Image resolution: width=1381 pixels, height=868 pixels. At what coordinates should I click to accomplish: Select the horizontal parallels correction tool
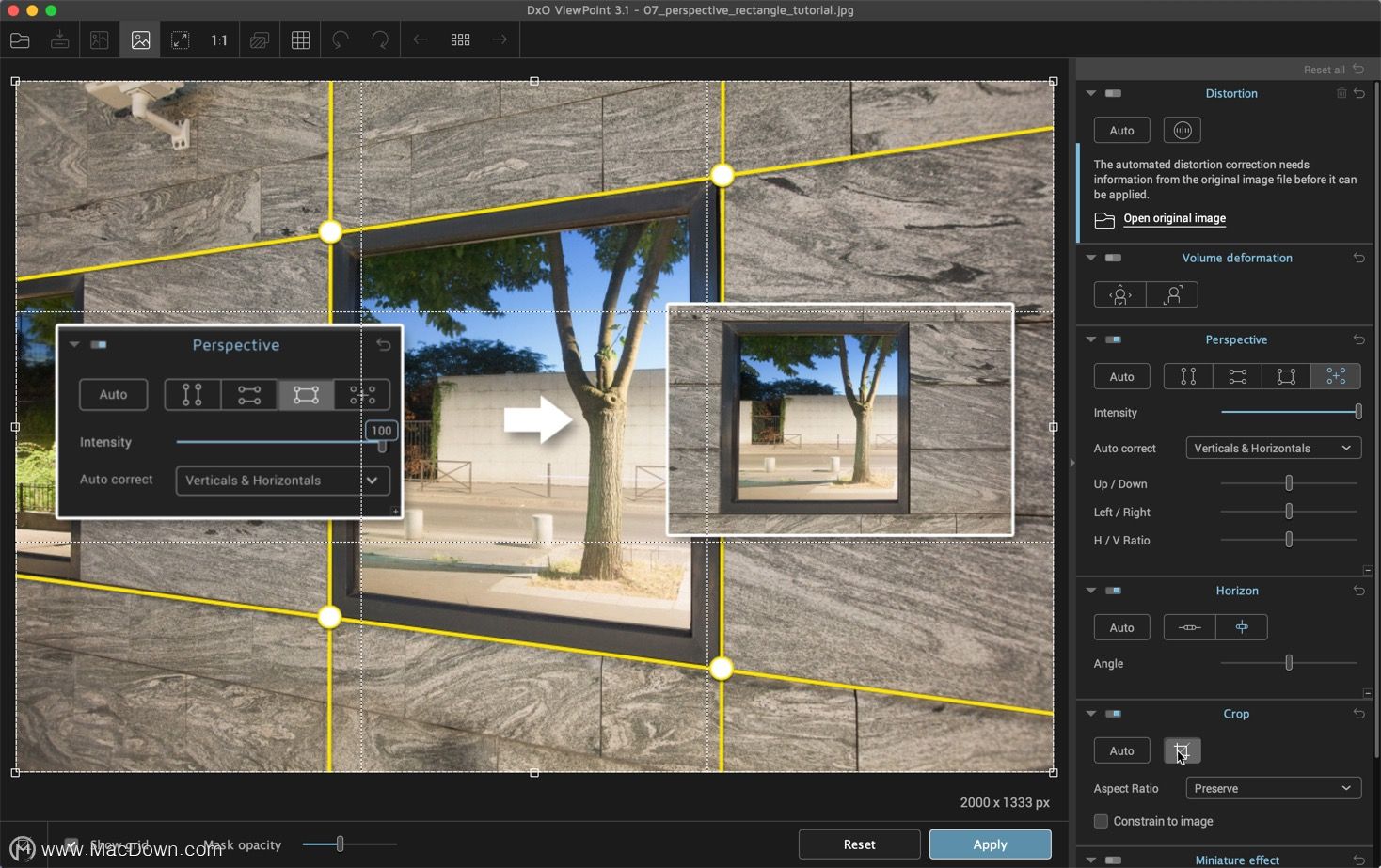click(x=1237, y=376)
